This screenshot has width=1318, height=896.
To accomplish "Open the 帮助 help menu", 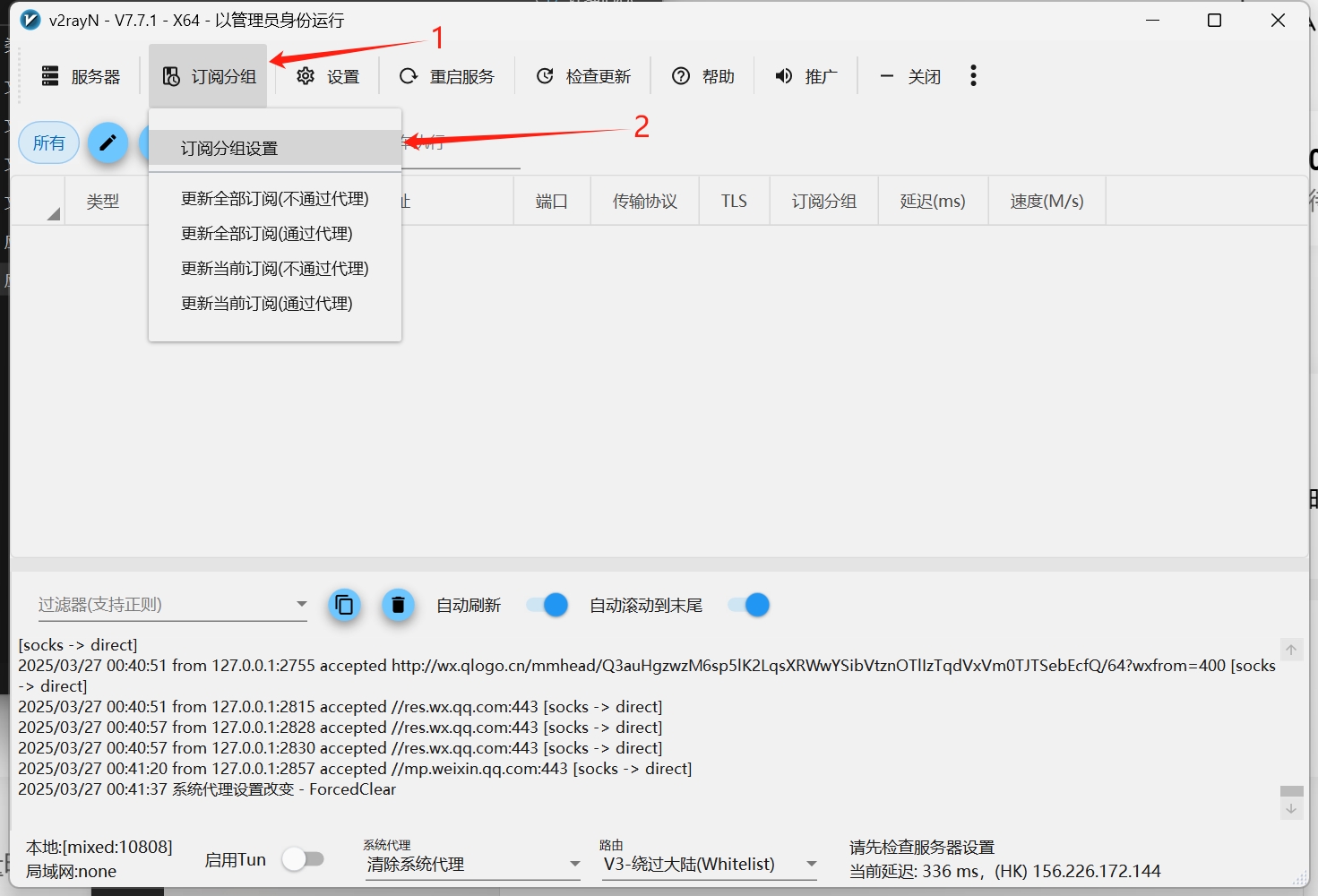I will click(703, 76).
